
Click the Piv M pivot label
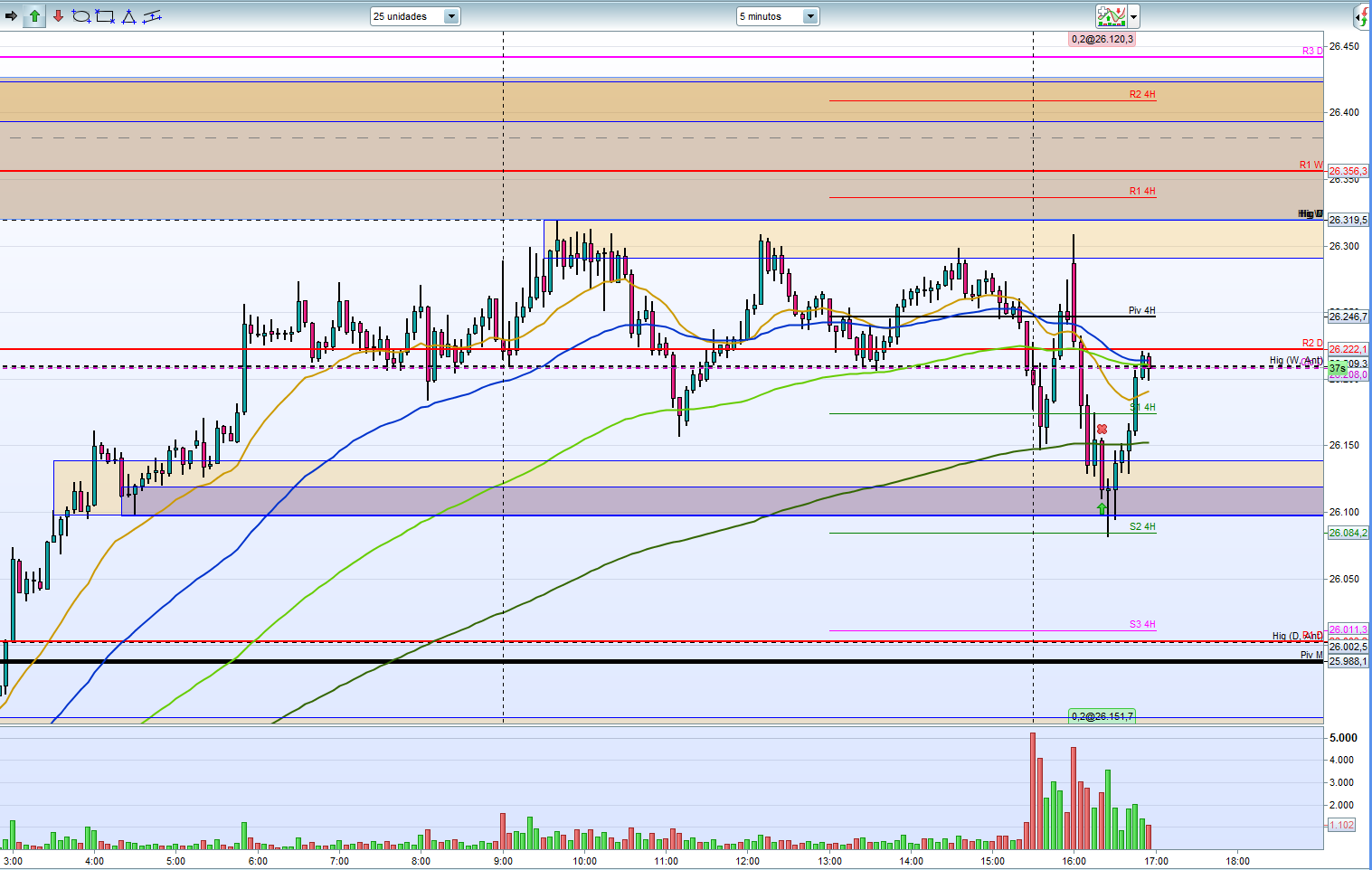[x=1311, y=655]
